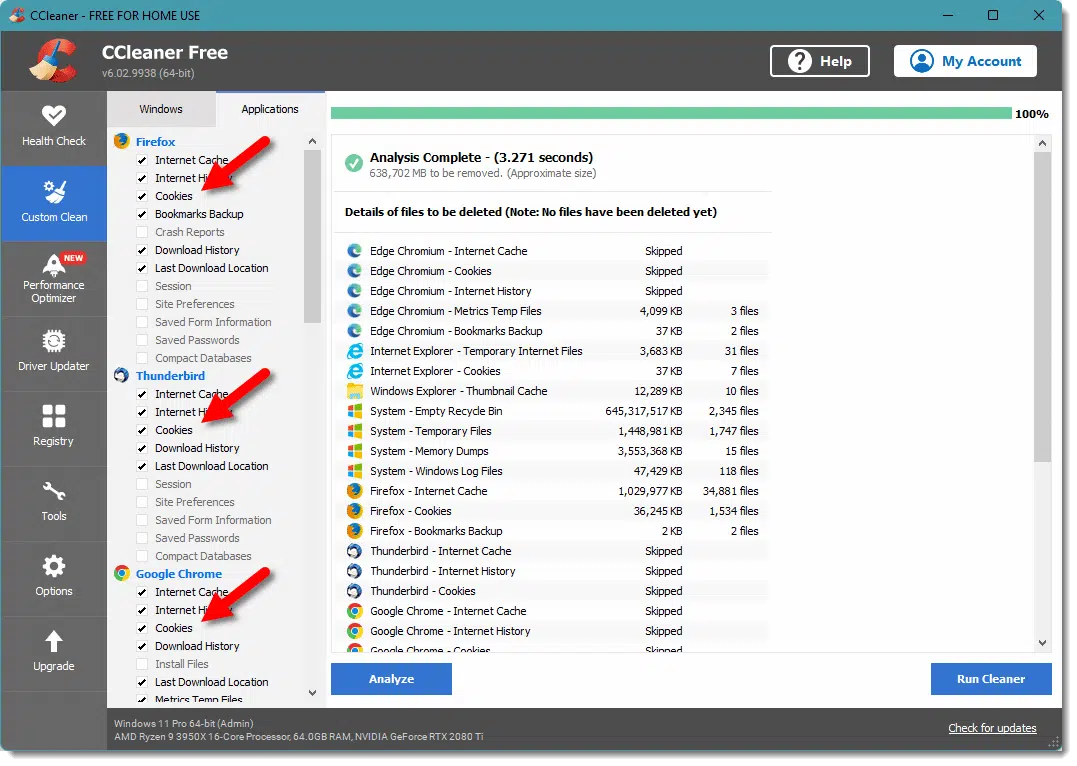Select the System - Windows Log Files row

(555, 471)
